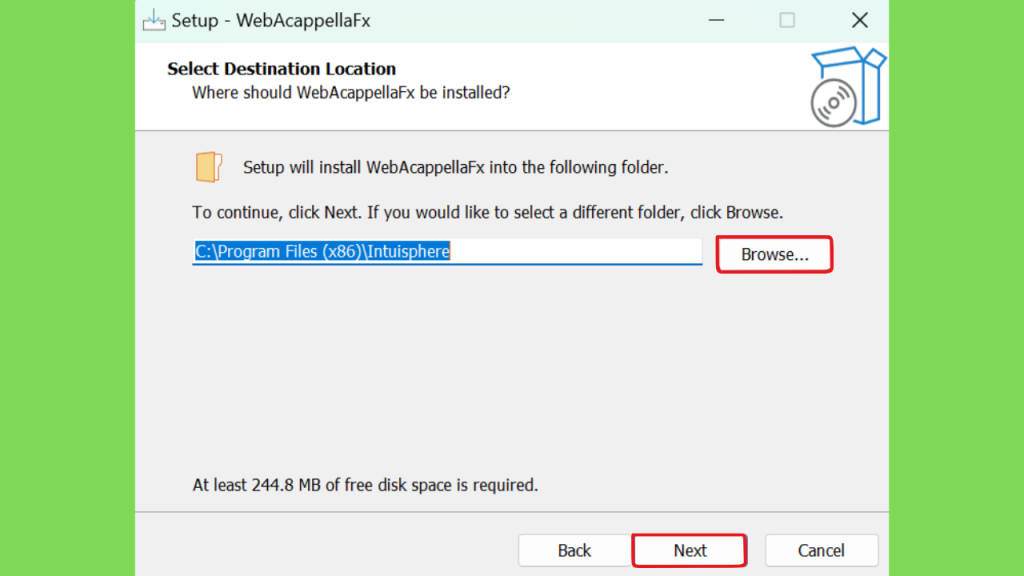
Task: Minimize the Setup window
Action: click(716, 20)
